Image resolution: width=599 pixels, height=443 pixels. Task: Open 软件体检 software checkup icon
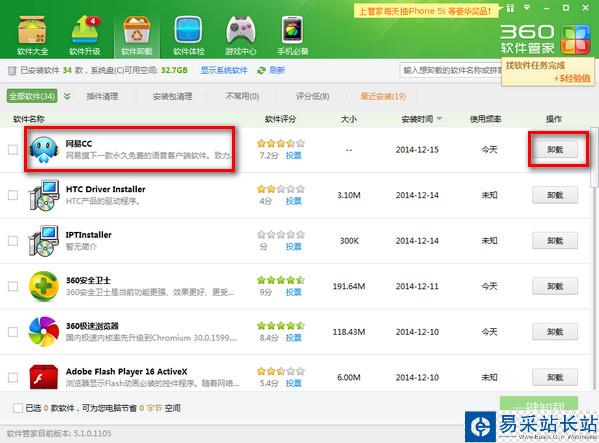[x=188, y=36]
